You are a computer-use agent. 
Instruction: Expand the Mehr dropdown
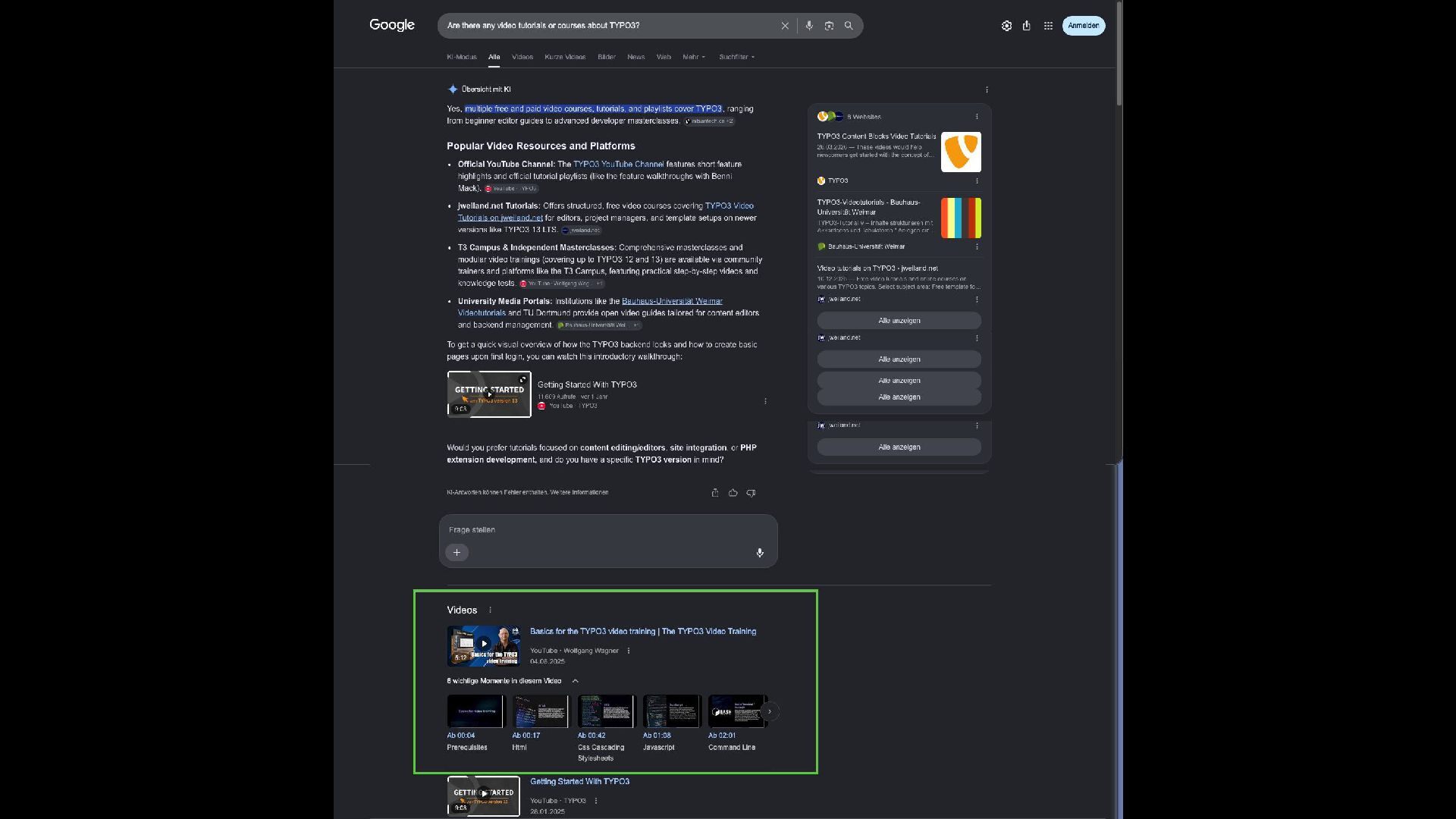(x=694, y=57)
